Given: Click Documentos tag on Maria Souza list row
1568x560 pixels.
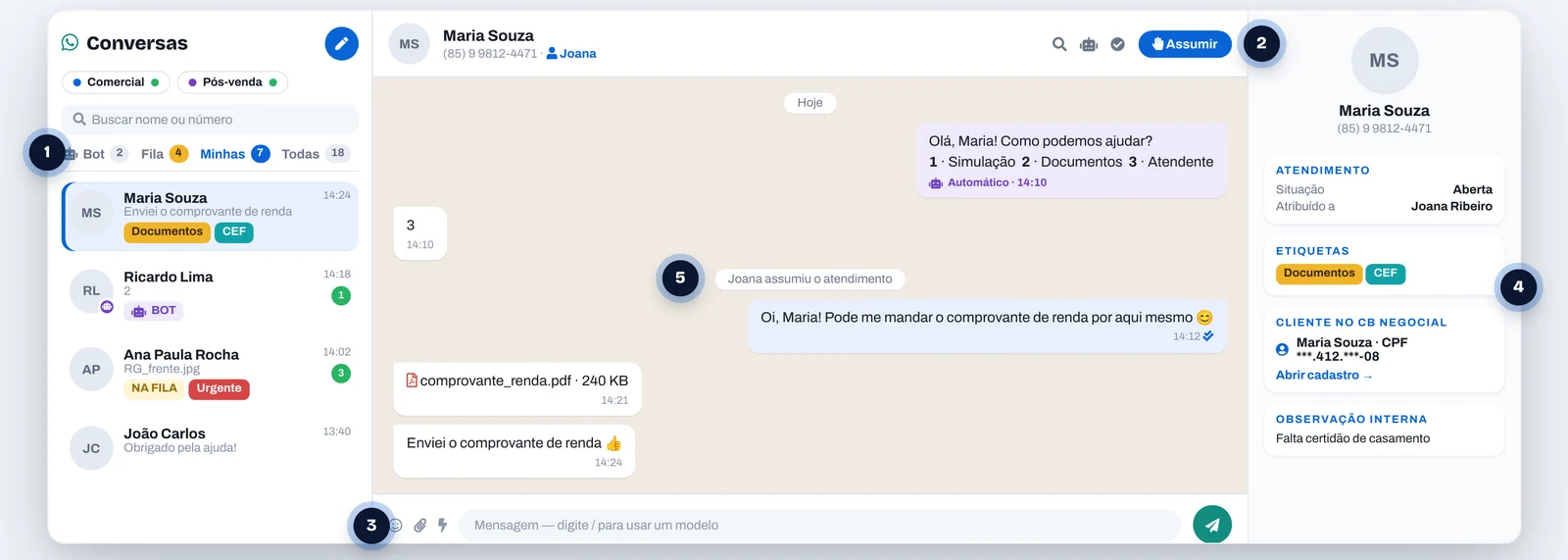Looking at the screenshot, I should coord(167,232).
